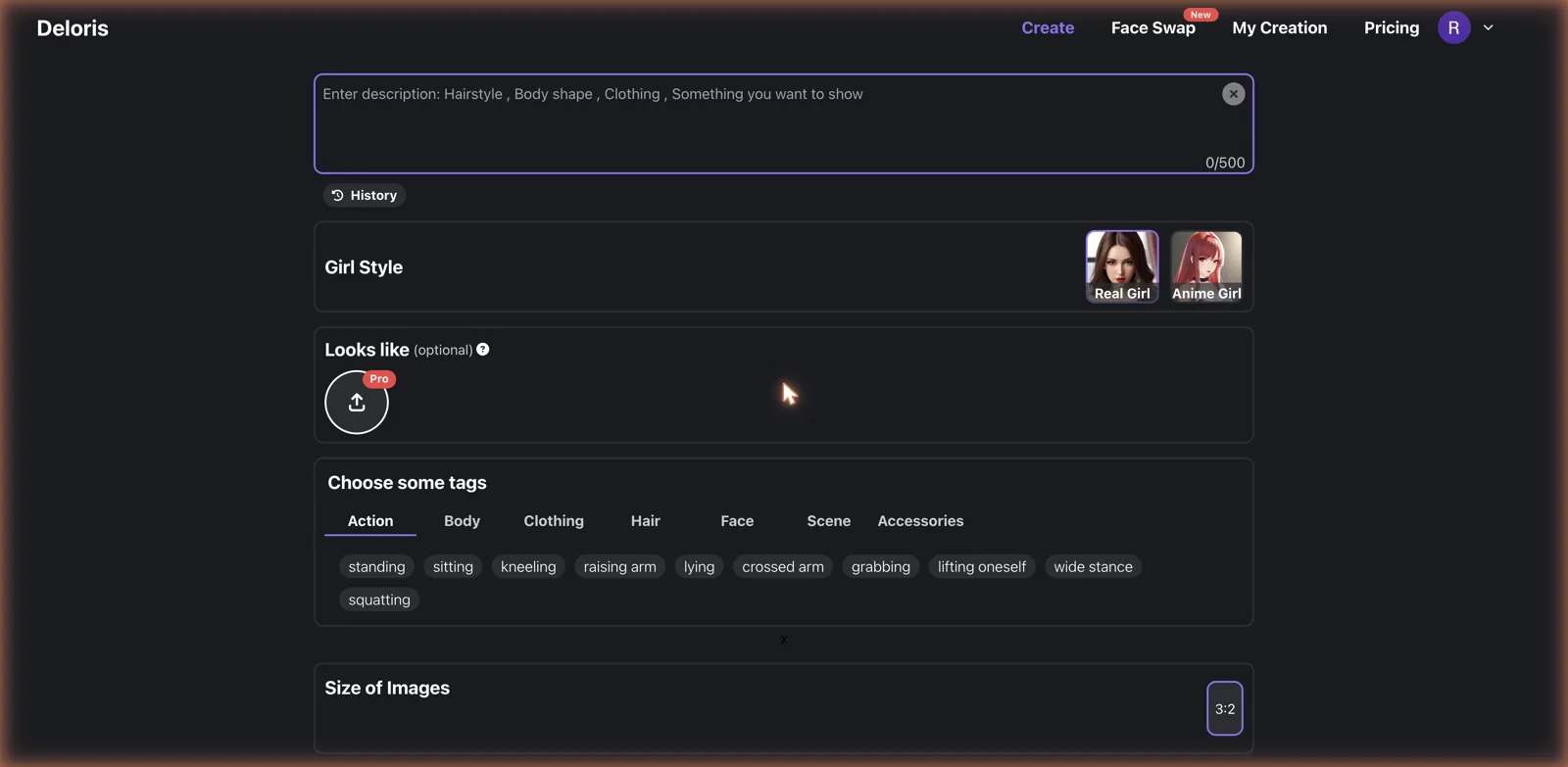Switch to the Scene tags tab
Image resolution: width=1568 pixels, height=767 pixels.
point(829,521)
